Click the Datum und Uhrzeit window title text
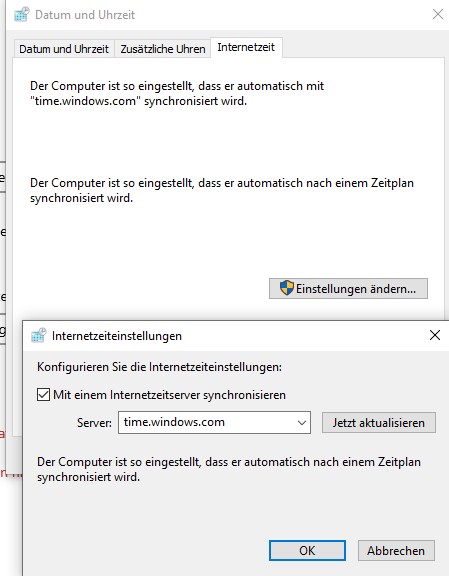 click(85, 15)
